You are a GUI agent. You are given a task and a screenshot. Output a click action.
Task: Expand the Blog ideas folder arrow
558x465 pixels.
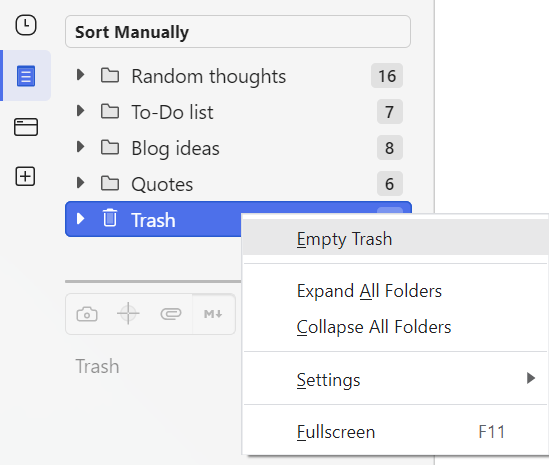click(x=81, y=147)
